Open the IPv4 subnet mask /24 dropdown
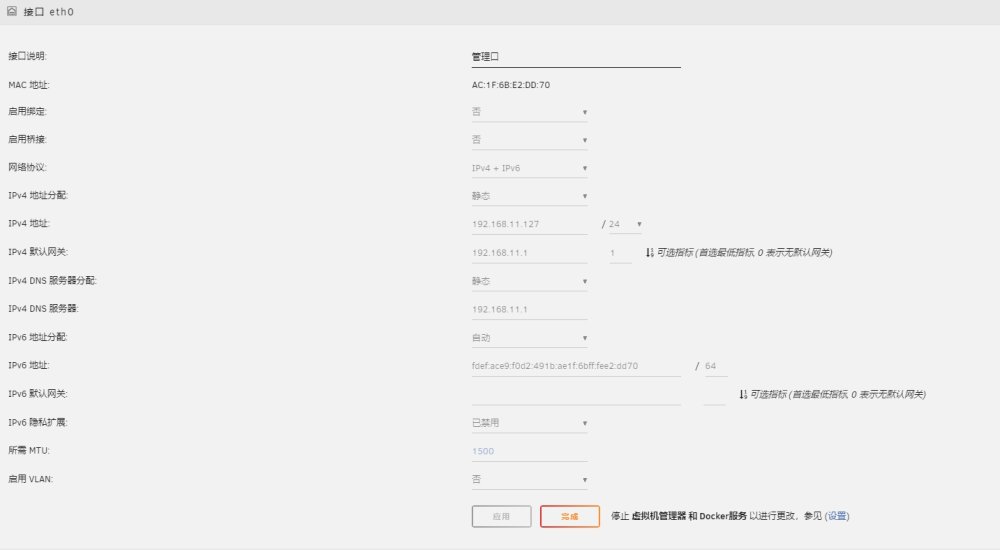 625,224
